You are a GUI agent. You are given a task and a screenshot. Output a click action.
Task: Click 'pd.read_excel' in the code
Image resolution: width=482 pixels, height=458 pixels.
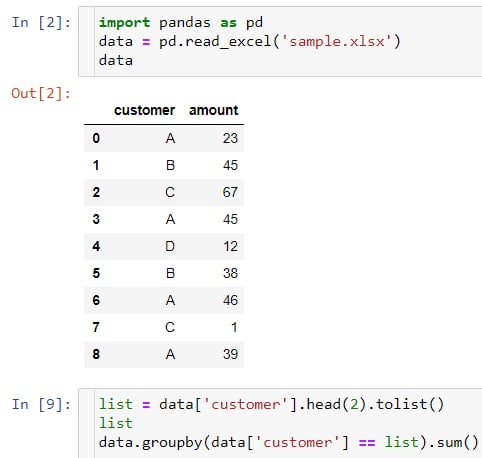[215, 42]
